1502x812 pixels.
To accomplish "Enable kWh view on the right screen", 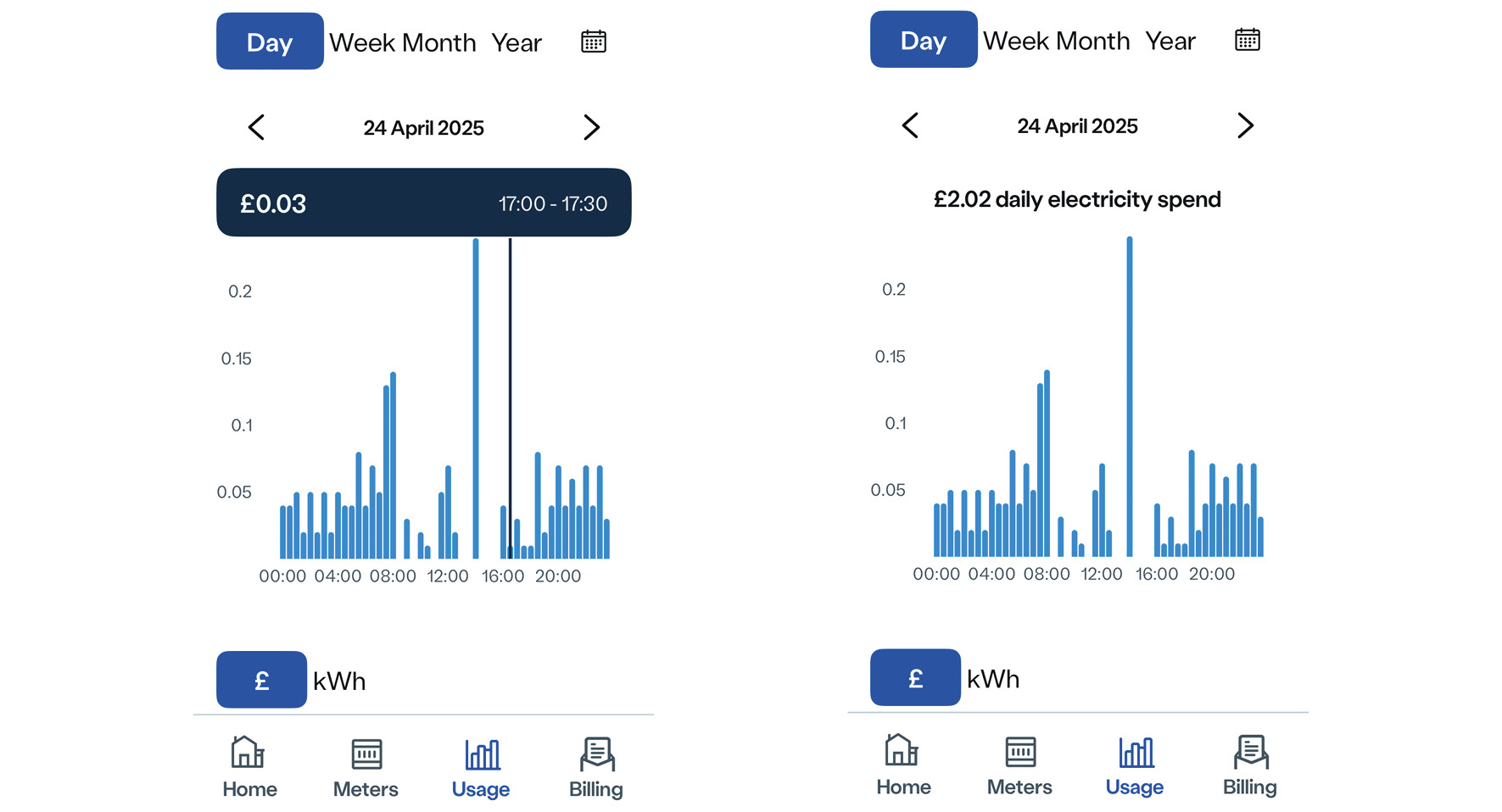I will coord(992,678).
